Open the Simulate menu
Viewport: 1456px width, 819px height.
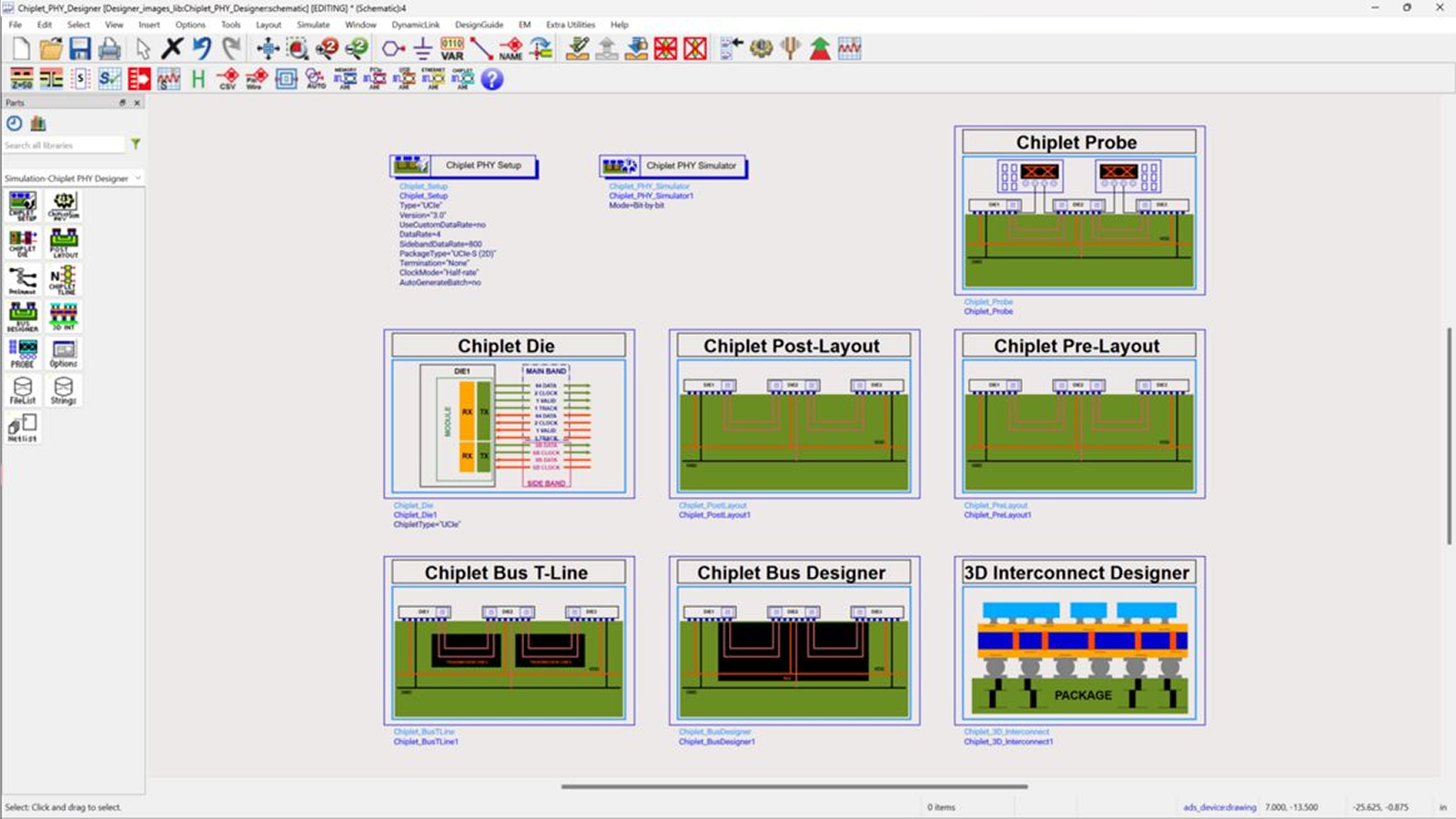[313, 25]
